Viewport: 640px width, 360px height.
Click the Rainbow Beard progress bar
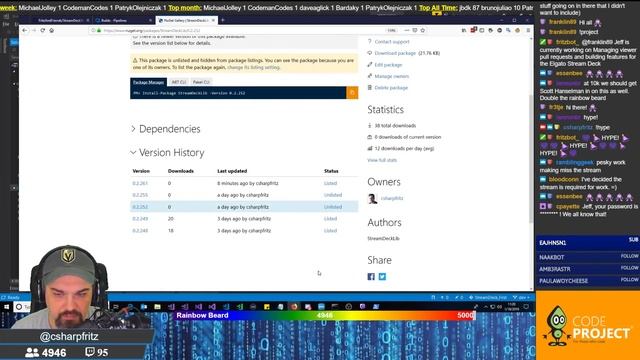coord(325,316)
